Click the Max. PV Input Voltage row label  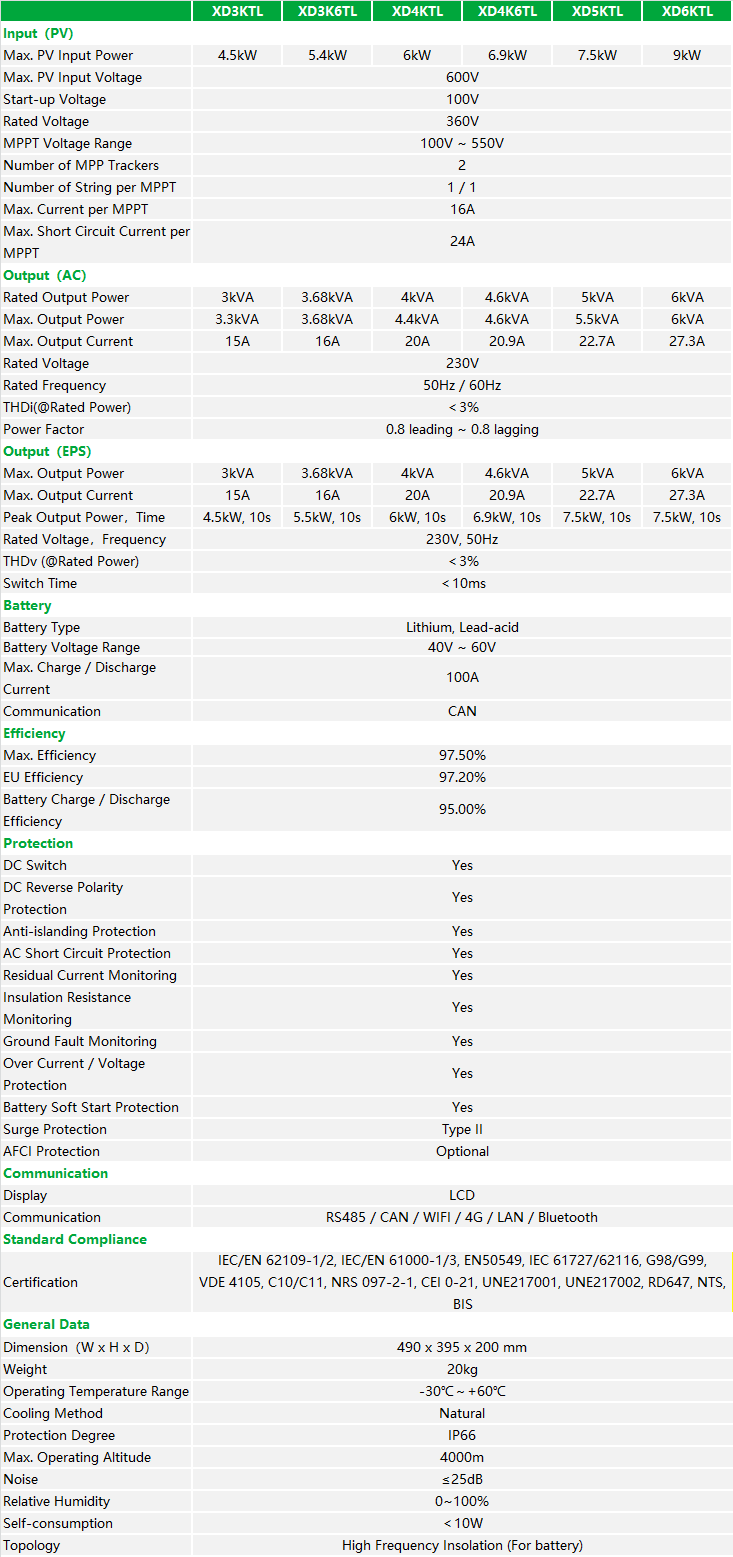pos(73,77)
